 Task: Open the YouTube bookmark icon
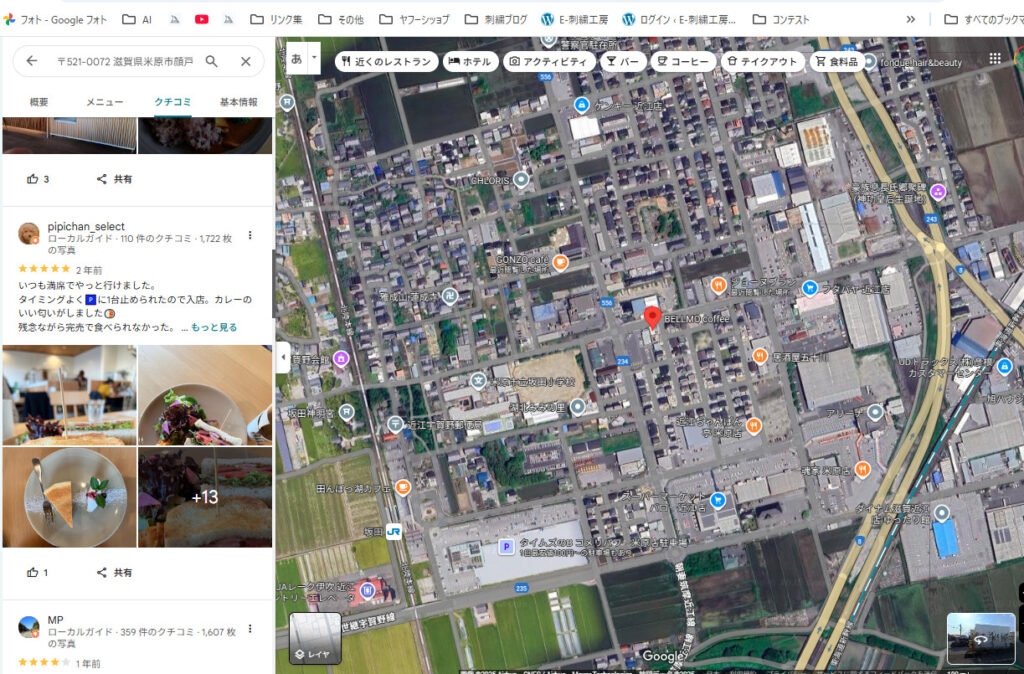[x=201, y=20]
